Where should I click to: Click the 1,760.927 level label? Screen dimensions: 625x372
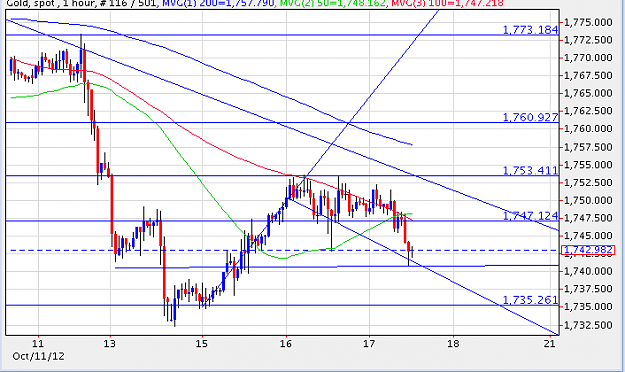pos(530,117)
